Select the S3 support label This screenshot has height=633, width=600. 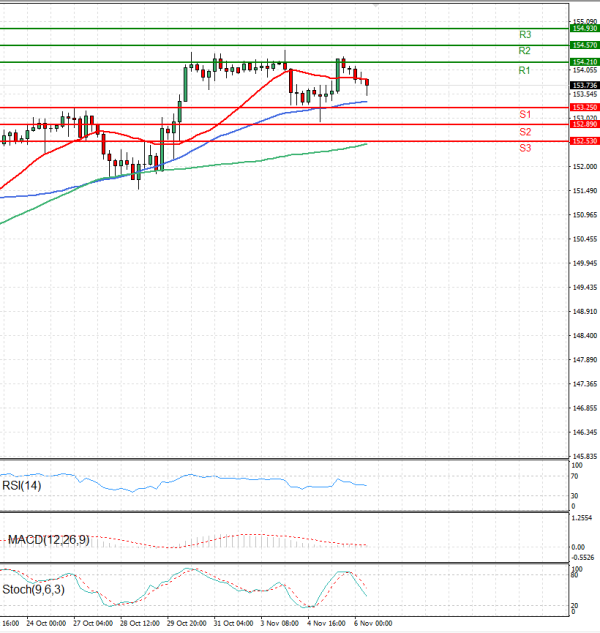[524, 148]
